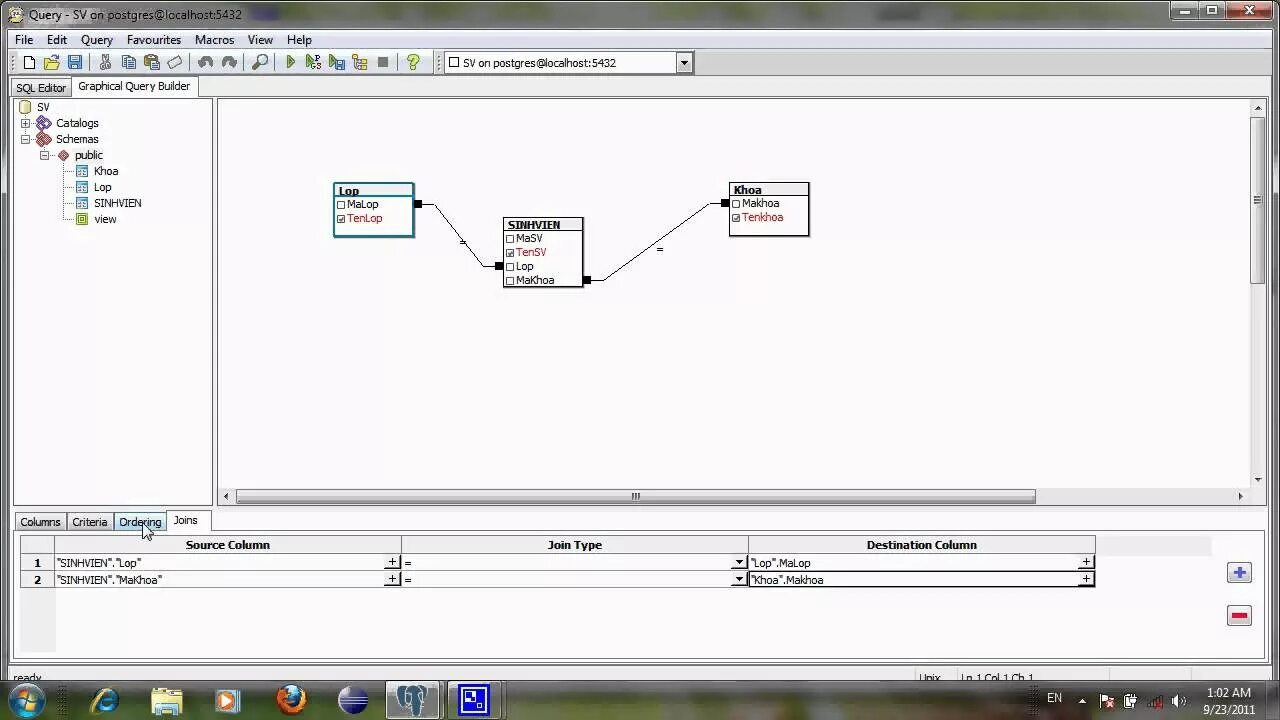Open Windows Explorer folder on the taskbar

167,700
